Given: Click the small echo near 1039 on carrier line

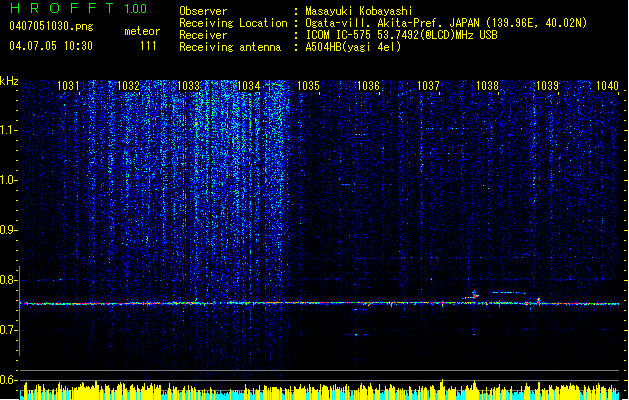Looking at the screenshot, I should point(539,300).
